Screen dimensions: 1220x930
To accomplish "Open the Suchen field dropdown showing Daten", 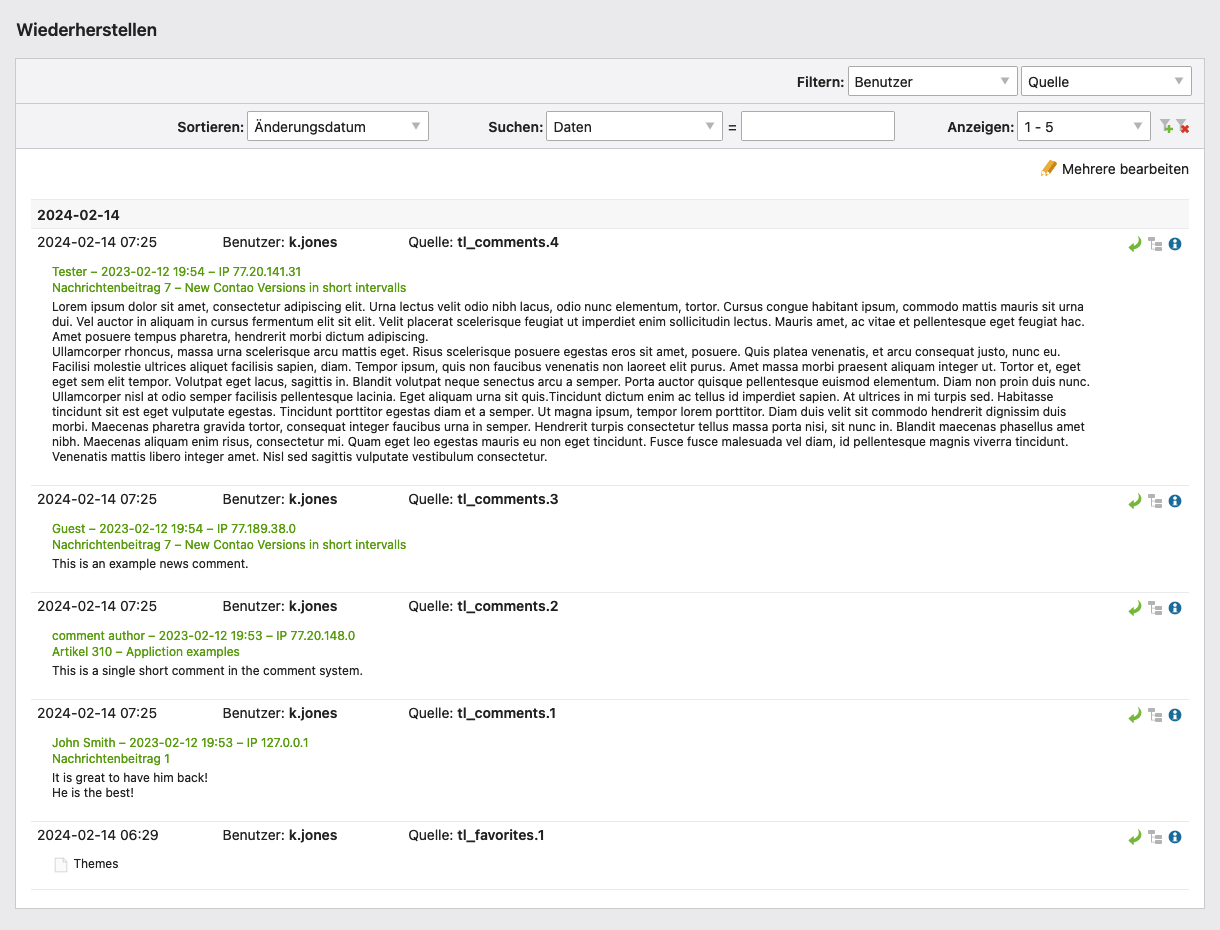I will tap(634, 127).
